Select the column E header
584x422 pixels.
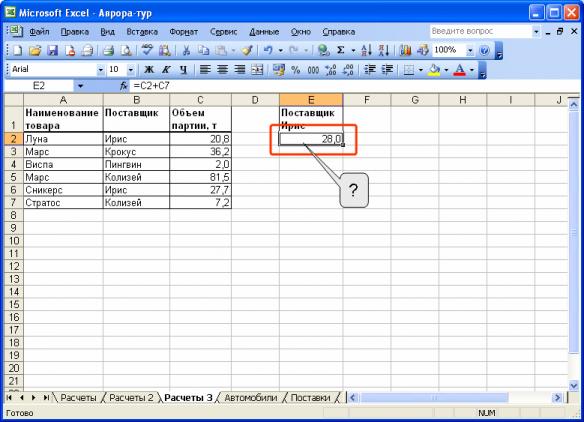tap(311, 100)
